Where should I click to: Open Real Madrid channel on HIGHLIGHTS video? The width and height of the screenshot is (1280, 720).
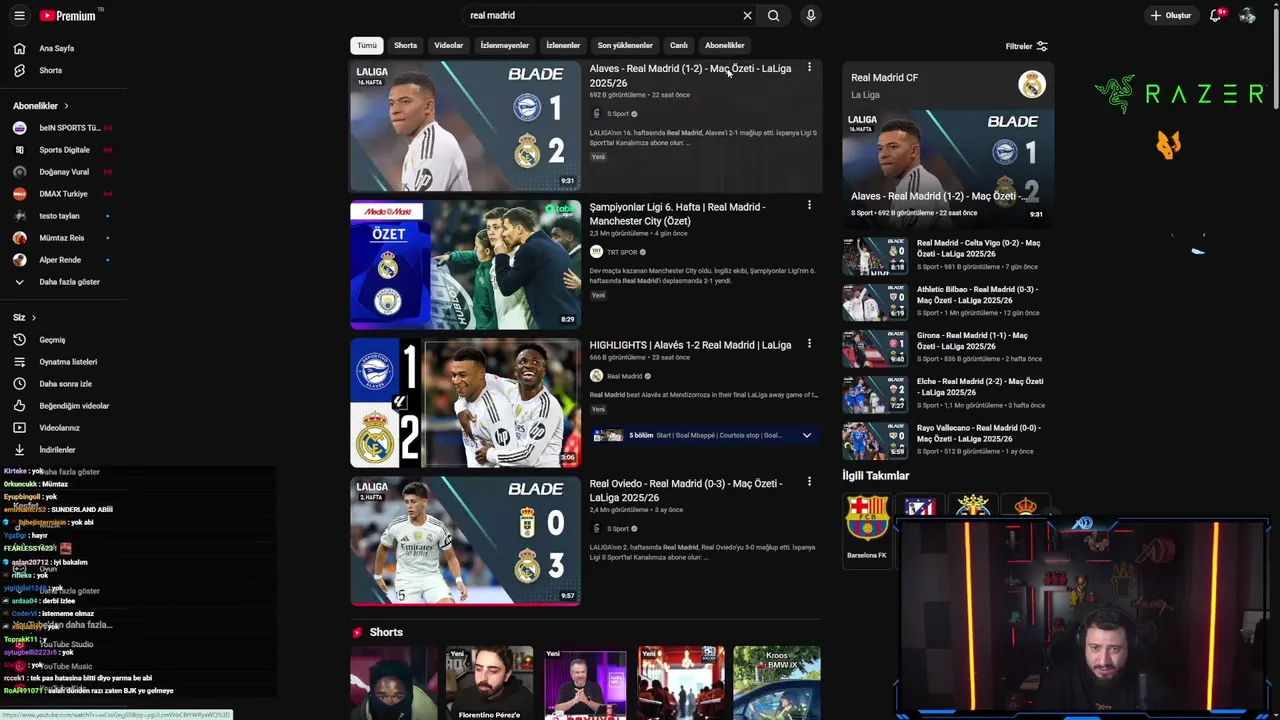(621, 376)
